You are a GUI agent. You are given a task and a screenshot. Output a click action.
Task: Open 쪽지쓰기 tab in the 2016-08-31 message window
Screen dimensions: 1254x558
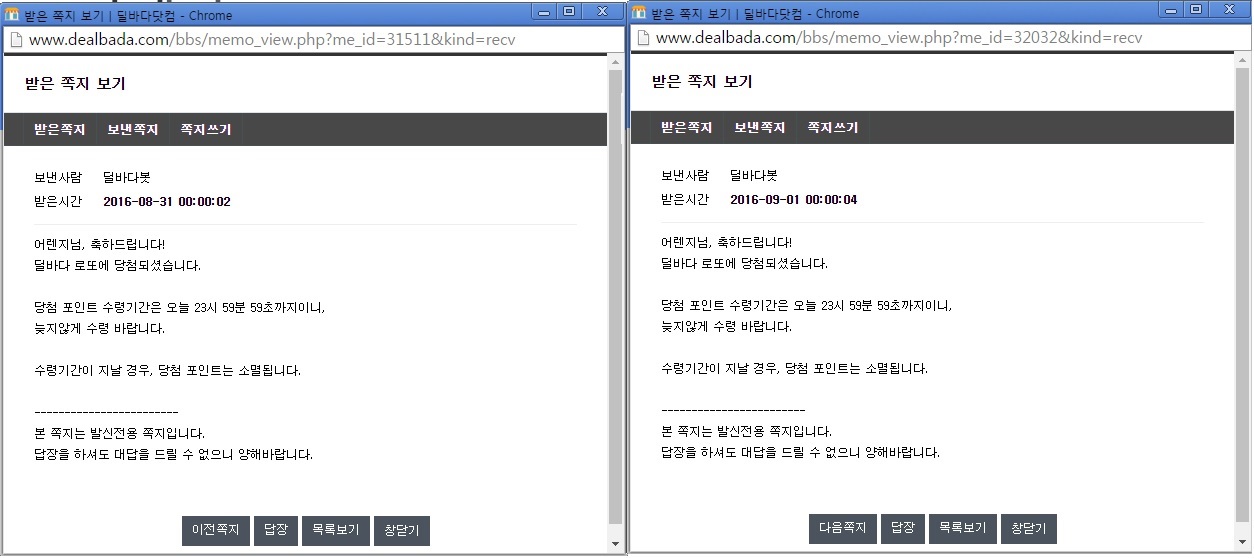[206, 130]
